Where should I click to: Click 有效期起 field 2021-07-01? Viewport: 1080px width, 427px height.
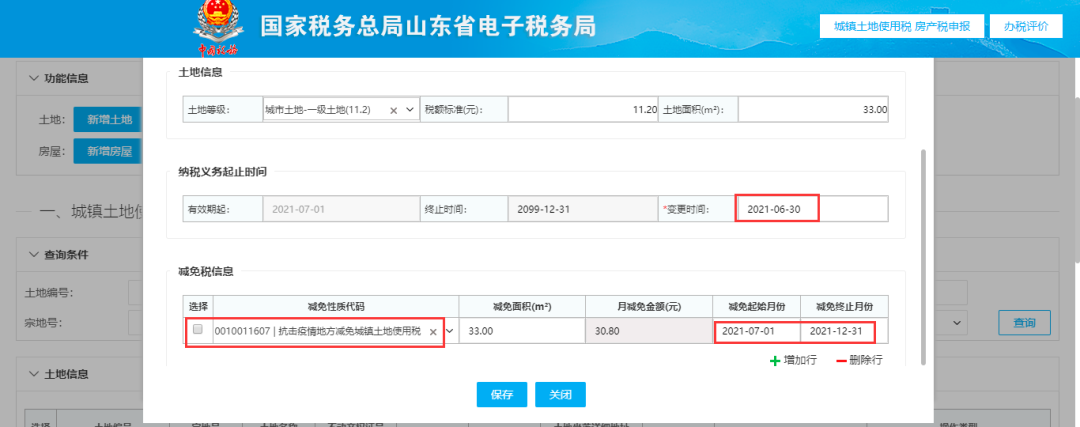341,209
